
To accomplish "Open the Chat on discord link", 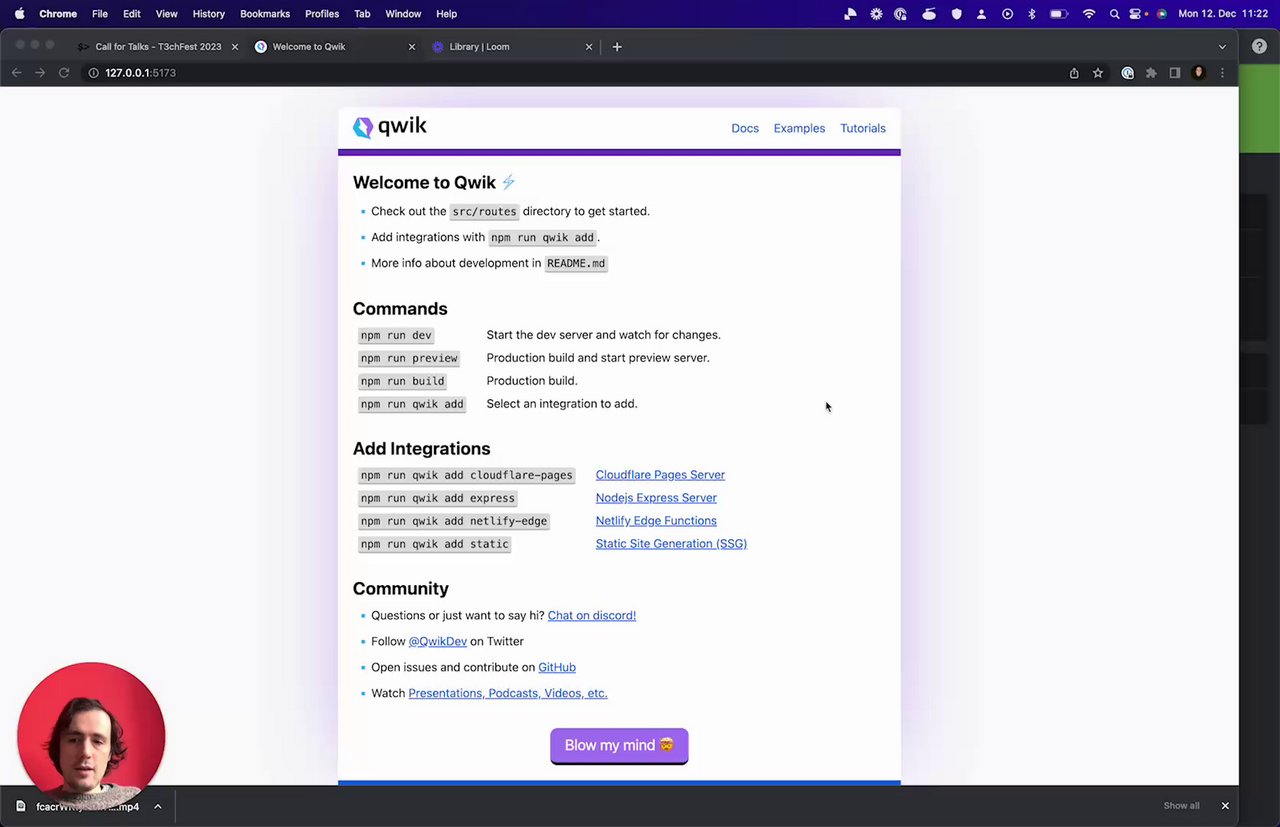I will [592, 615].
